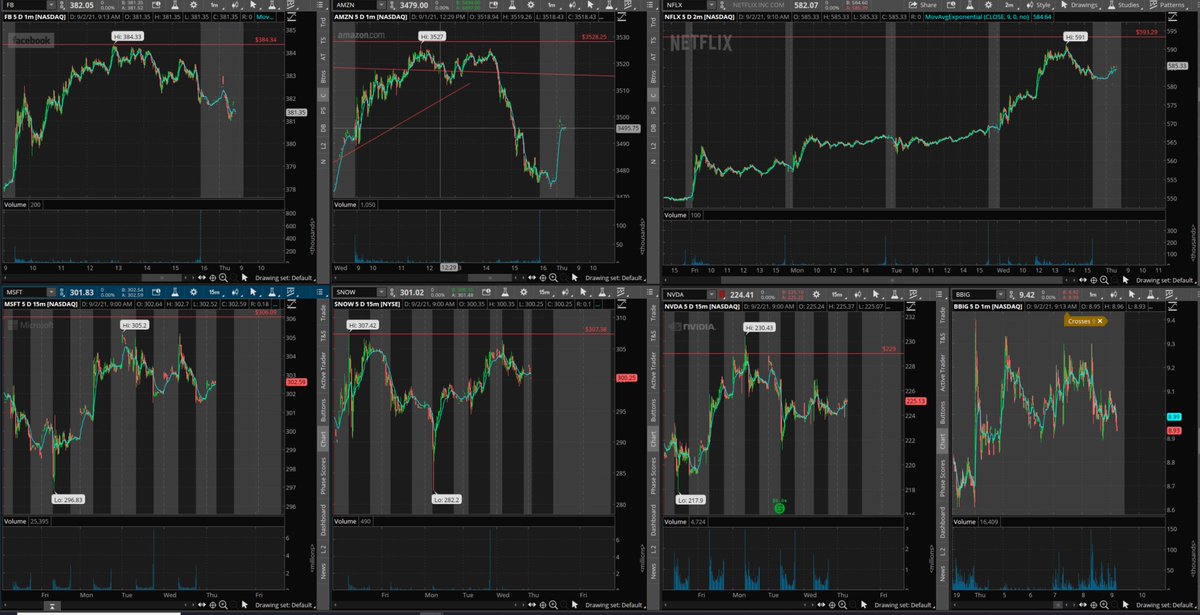This screenshot has height=615, width=1200.
Task: Open the grid list icon in MSFT chart header
Action: tap(319, 291)
